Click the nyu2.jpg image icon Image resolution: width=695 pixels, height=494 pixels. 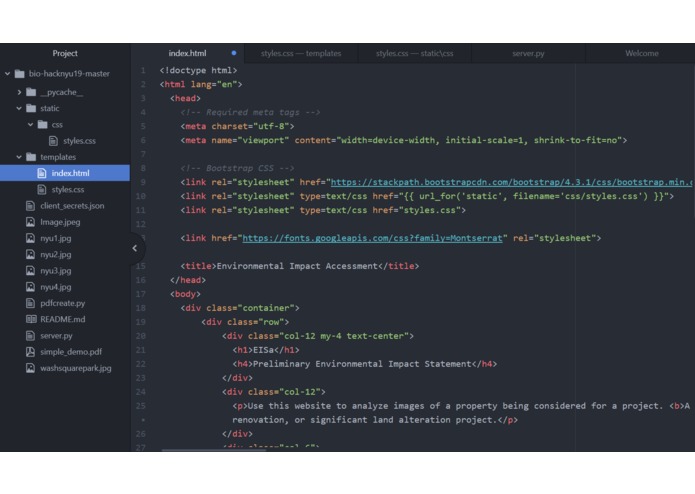tap(30, 254)
